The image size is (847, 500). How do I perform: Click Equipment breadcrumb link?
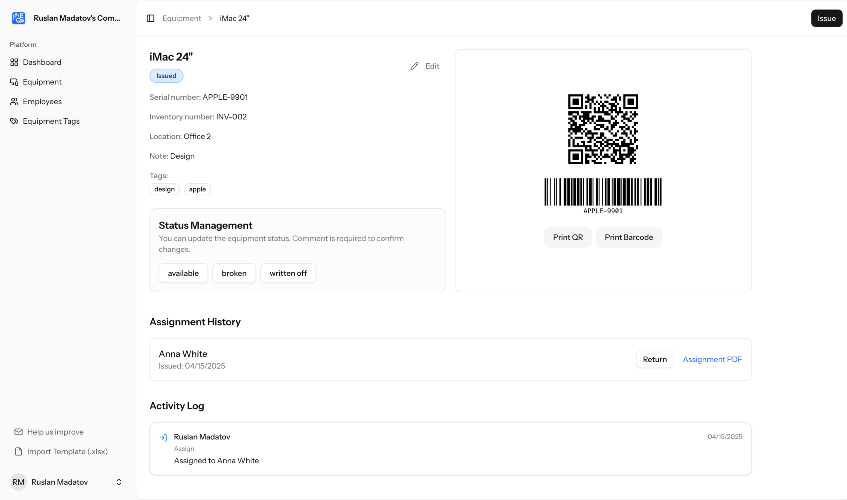(182, 18)
